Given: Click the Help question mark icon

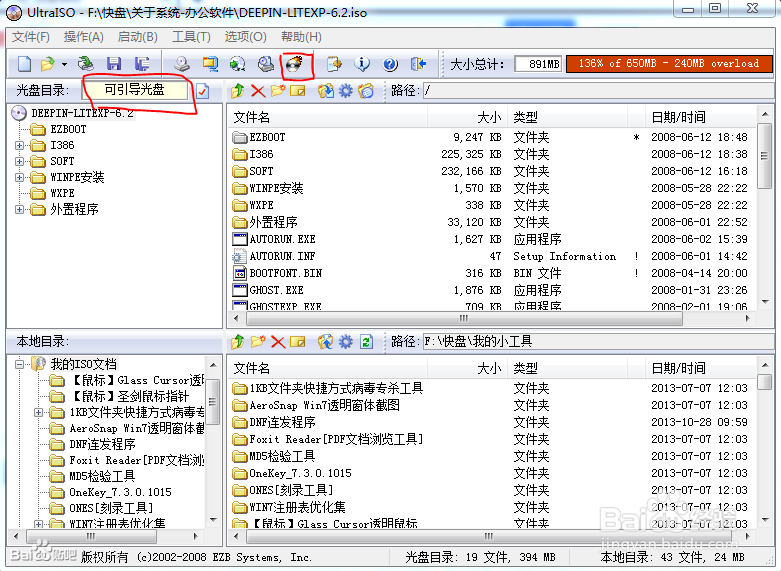Looking at the screenshot, I should [x=390, y=64].
